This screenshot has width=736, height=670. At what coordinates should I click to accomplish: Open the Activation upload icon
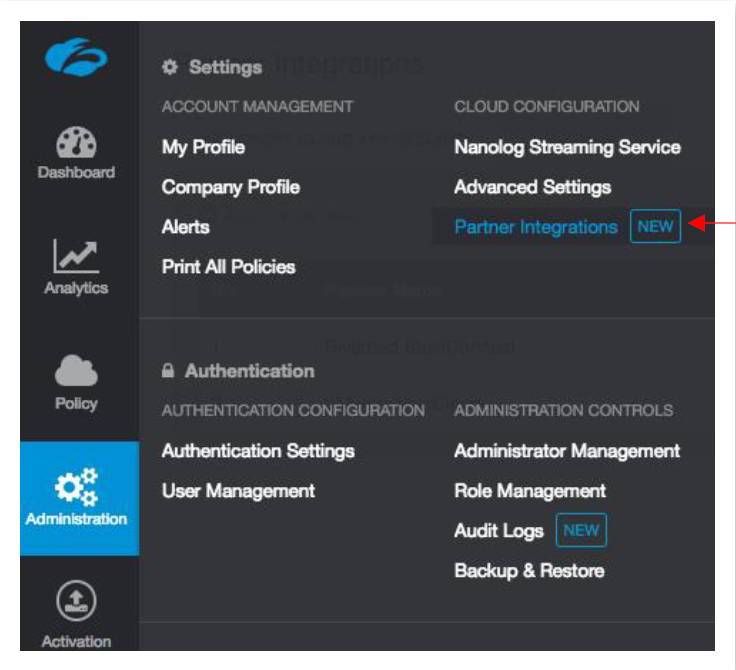point(76,603)
